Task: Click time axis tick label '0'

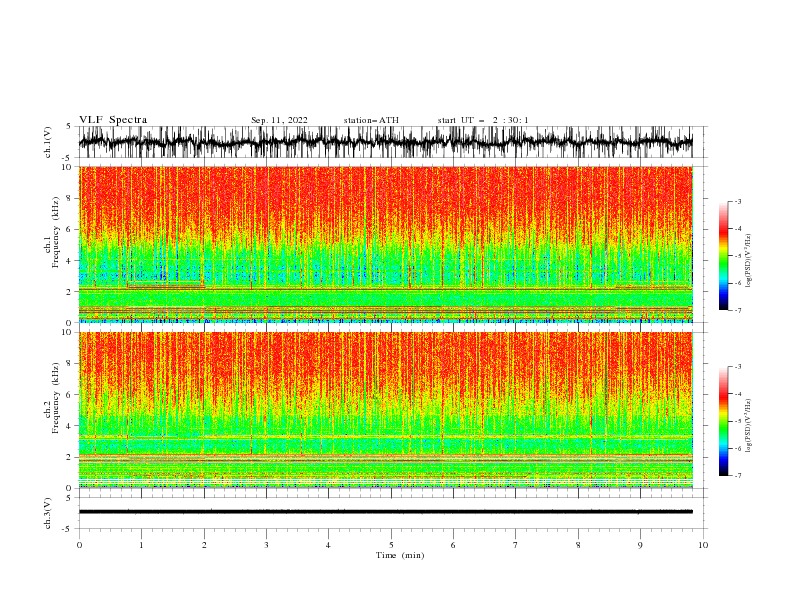Action: (x=79, y=545)
